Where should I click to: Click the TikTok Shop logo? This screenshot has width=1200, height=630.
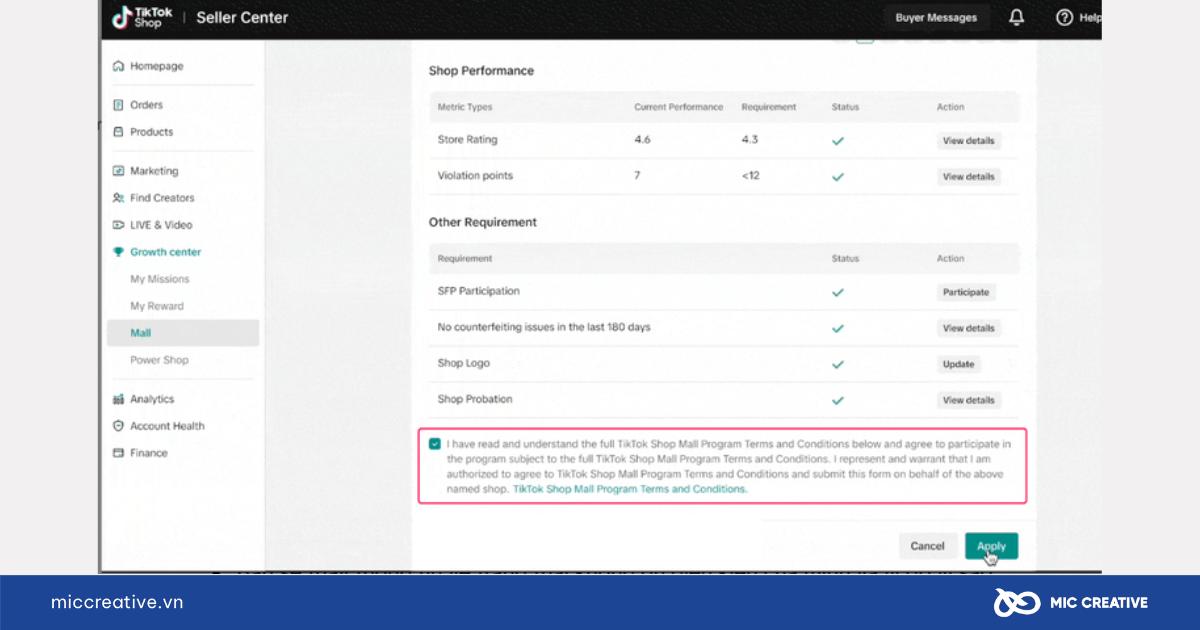tap(142, 17)
